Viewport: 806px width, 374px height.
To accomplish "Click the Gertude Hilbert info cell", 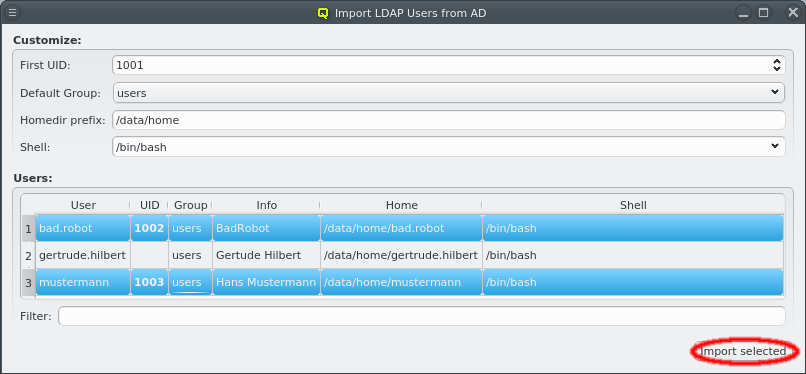I will point(266,255).
